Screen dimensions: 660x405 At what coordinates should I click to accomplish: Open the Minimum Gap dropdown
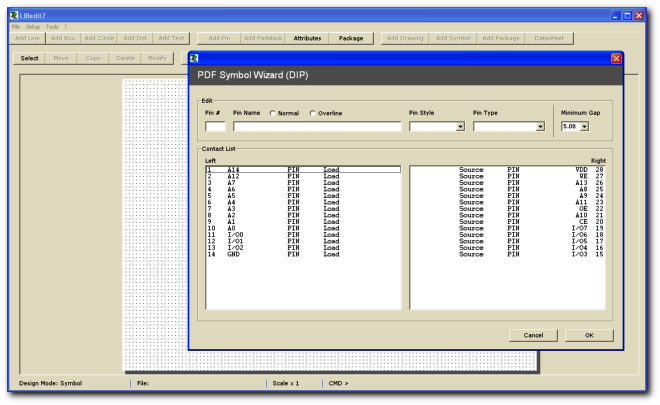(585, 126)
